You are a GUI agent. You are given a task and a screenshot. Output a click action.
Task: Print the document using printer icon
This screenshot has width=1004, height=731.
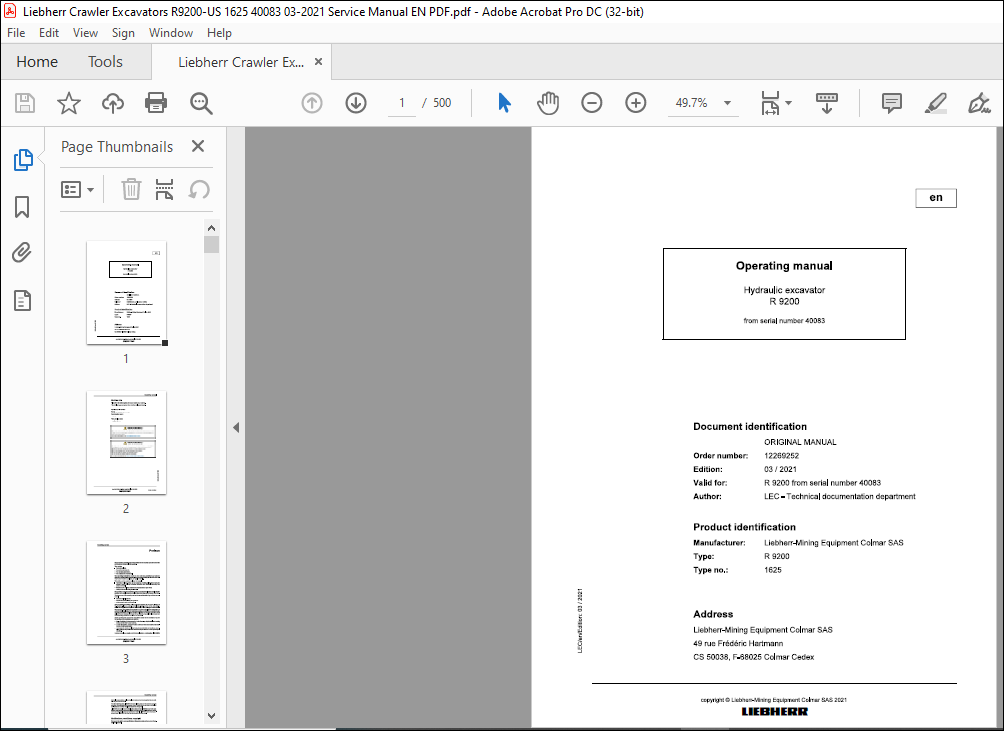156,103
